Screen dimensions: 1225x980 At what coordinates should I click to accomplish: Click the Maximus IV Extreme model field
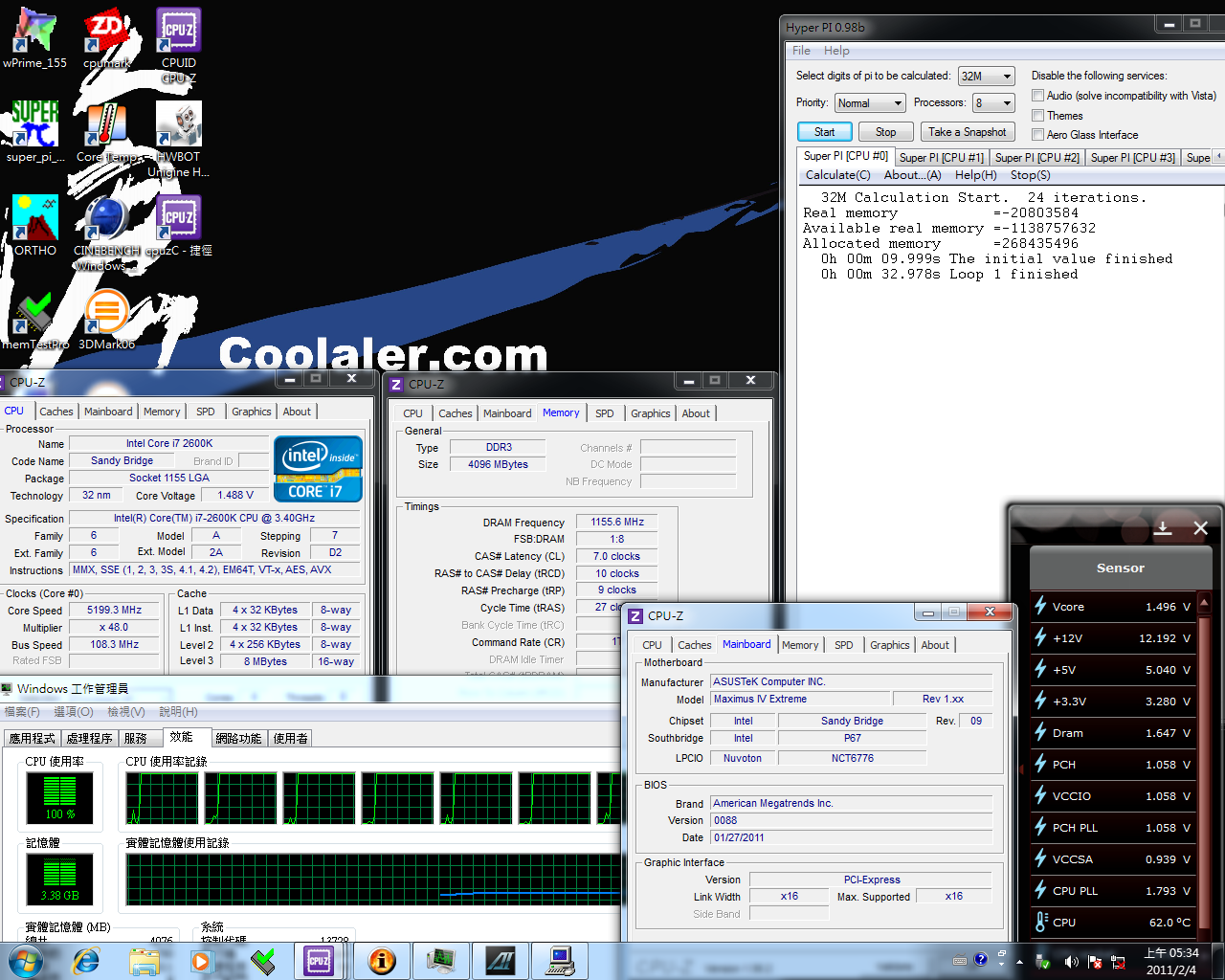pyautogui.click(x=800, y=699)
